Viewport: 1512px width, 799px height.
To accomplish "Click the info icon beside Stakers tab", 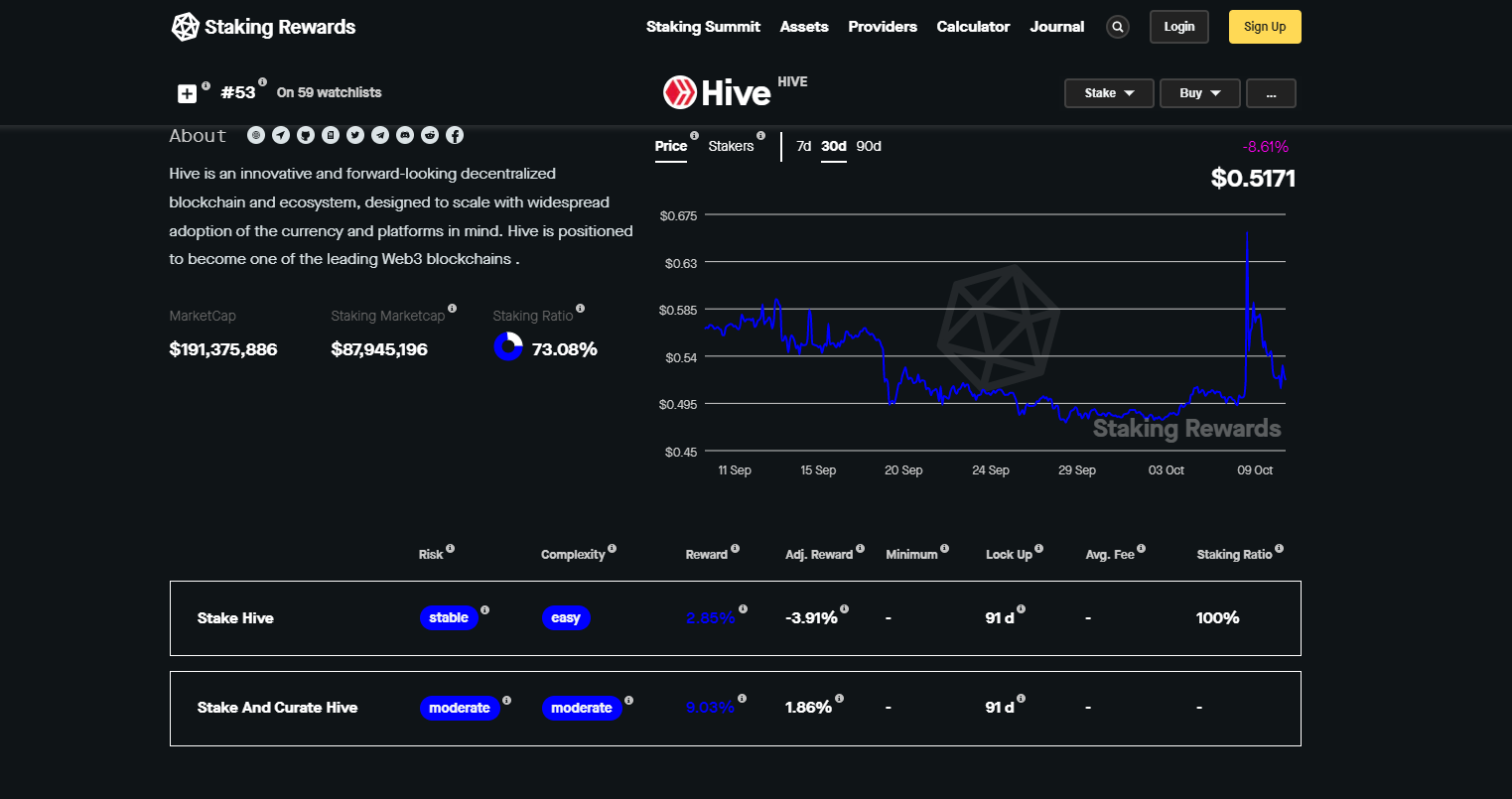I will (760, 136).
